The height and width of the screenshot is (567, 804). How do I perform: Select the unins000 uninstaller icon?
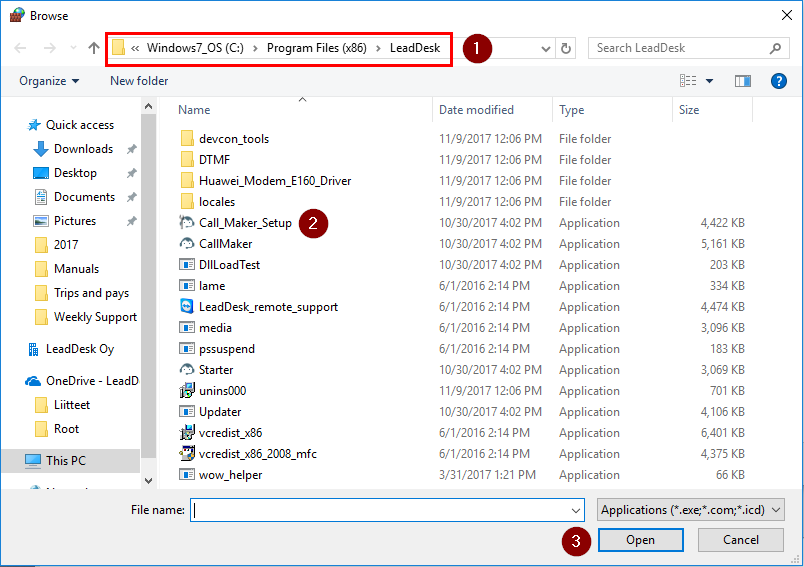pos(187,391)
